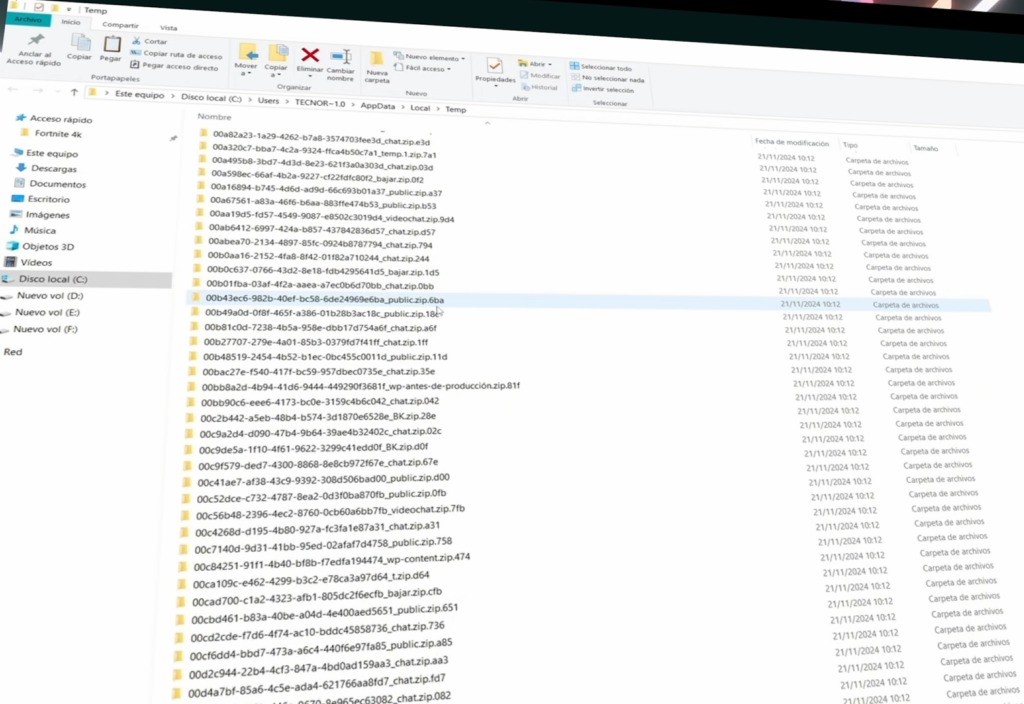The height and width of the screenshot is (704, 1024).
Task: Switch to the Inicio tab
Action: (x=71, y=22)
